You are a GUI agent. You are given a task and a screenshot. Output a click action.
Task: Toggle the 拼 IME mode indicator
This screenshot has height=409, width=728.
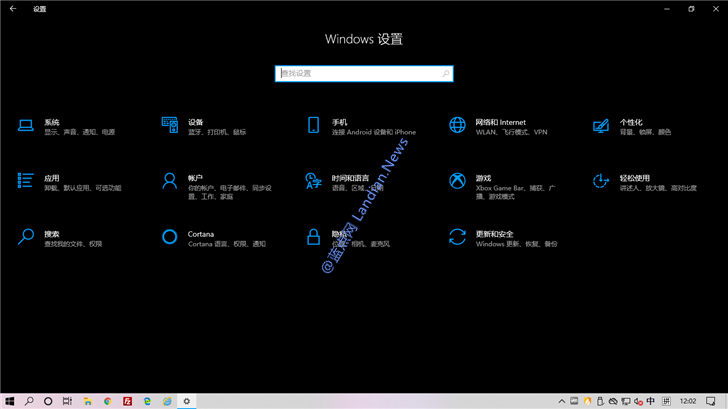[666, 401]
